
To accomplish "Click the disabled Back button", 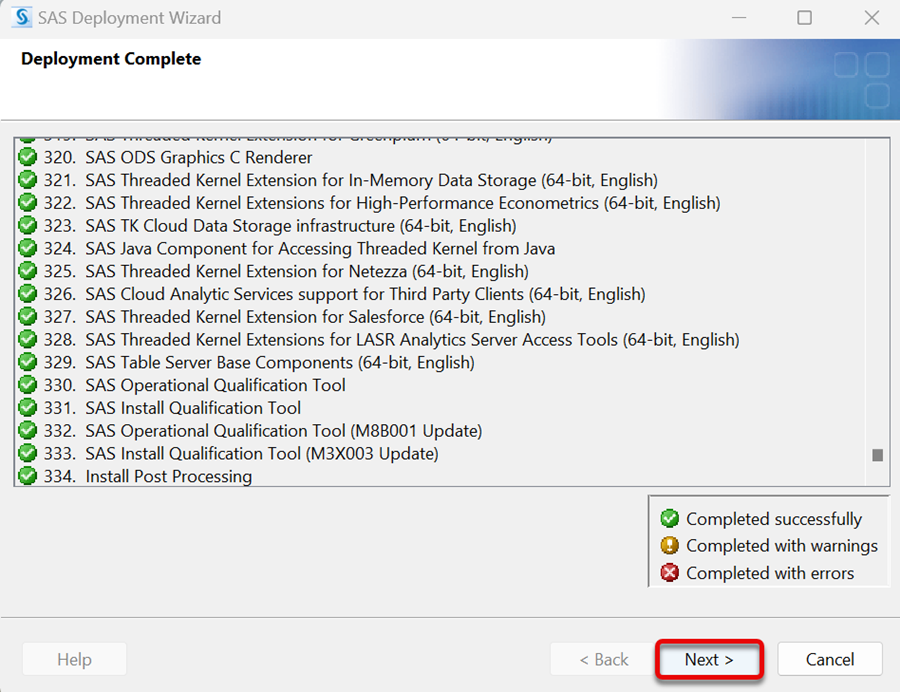I will pos(603,659).
